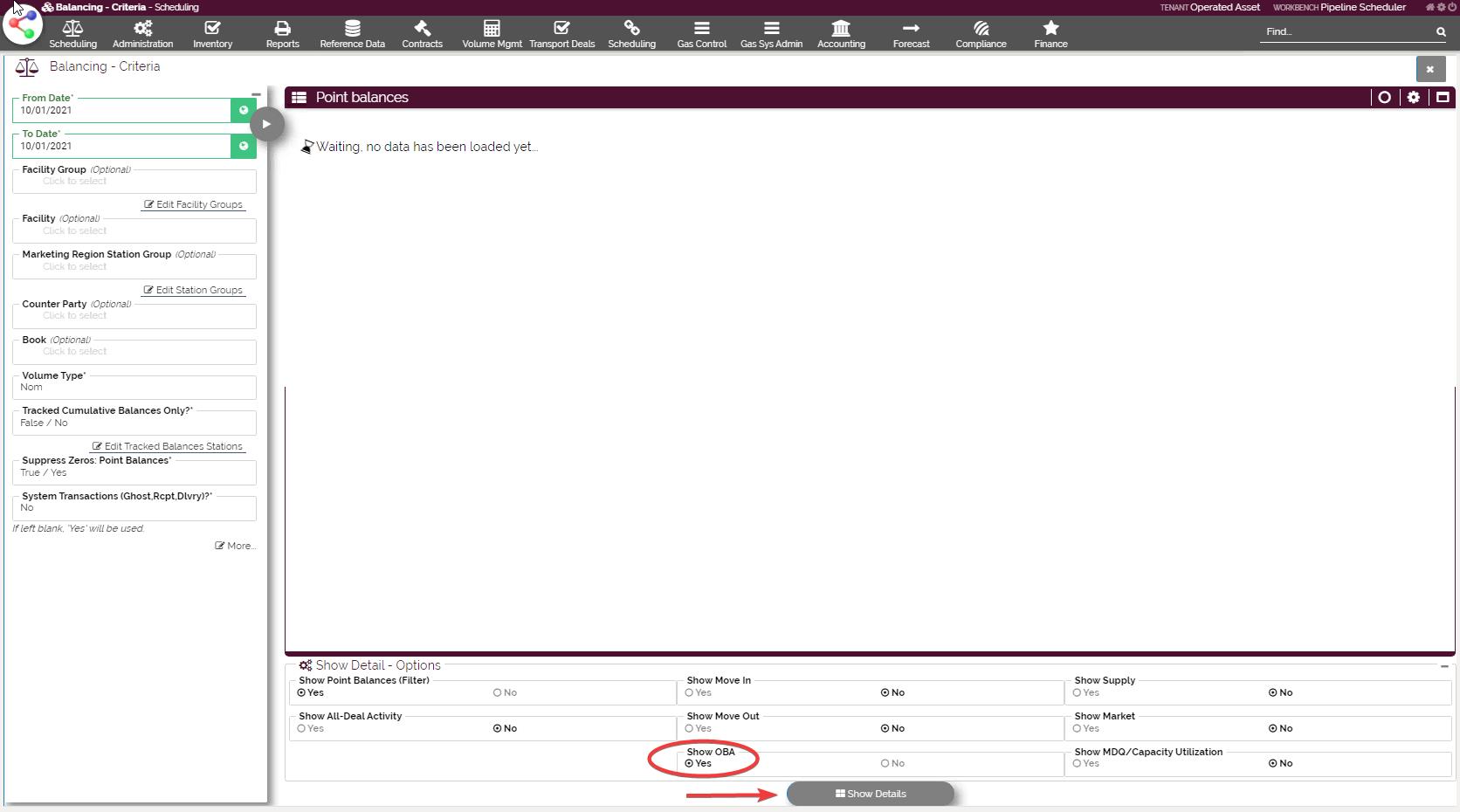Open the Facility Group selector
1460x812 pixels.
(x=134, y=182)
